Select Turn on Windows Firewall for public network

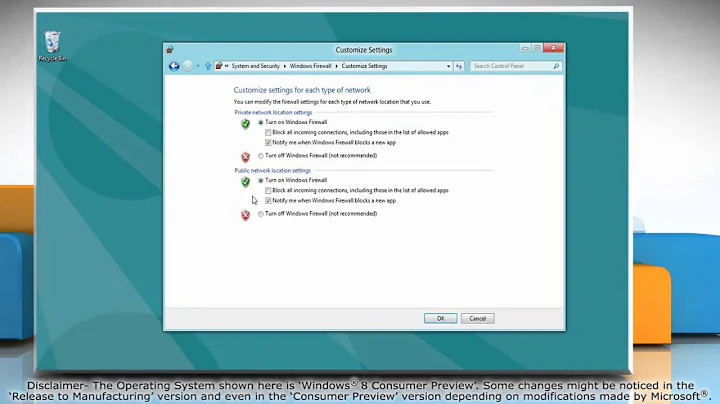coord(261,180)
